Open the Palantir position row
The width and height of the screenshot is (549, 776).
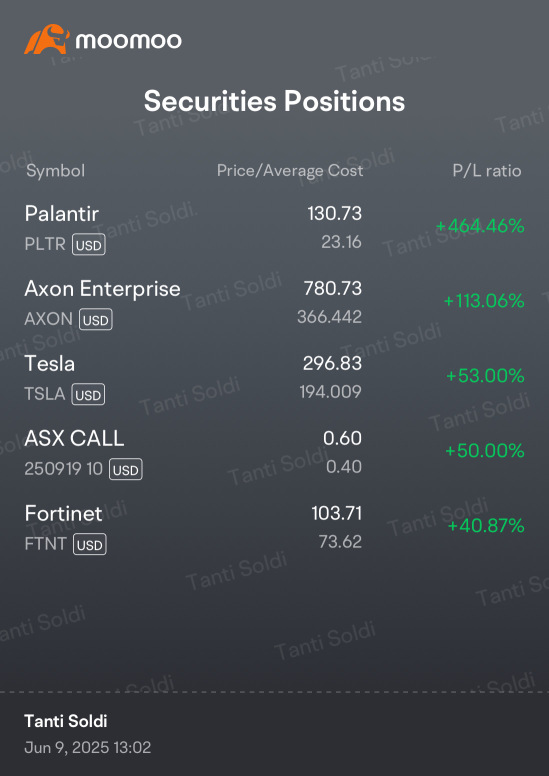coord(274,228)
